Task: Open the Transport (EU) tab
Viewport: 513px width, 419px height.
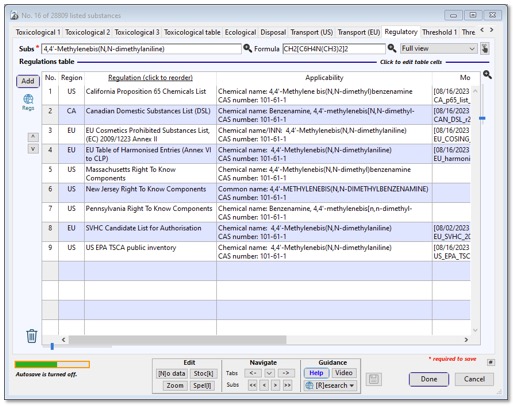Action: (x=359, y=32)
